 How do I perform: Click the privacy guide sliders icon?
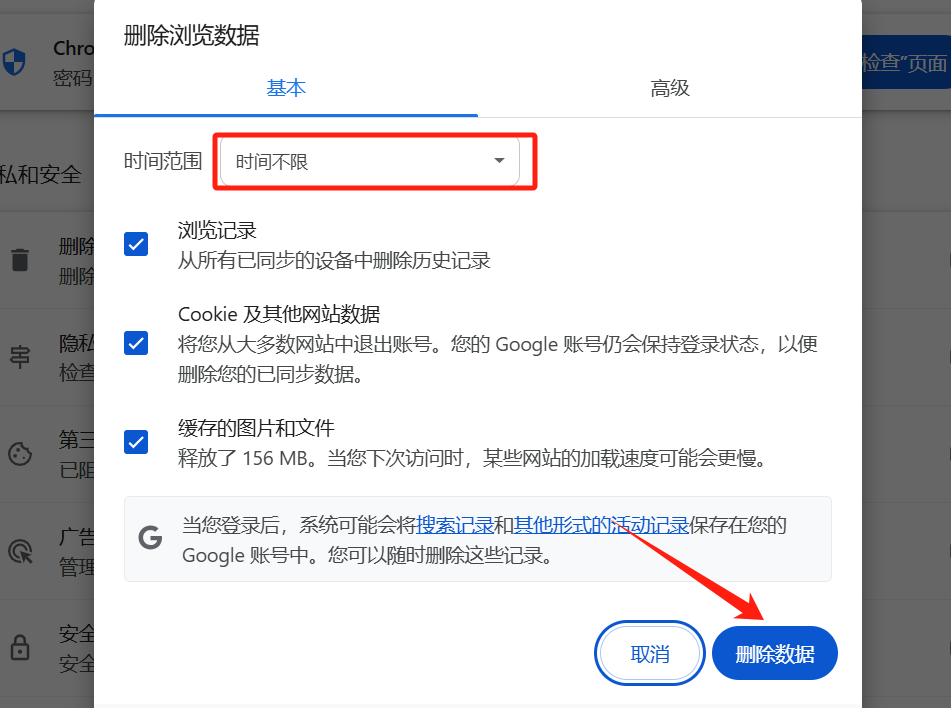tap(20, 357)
